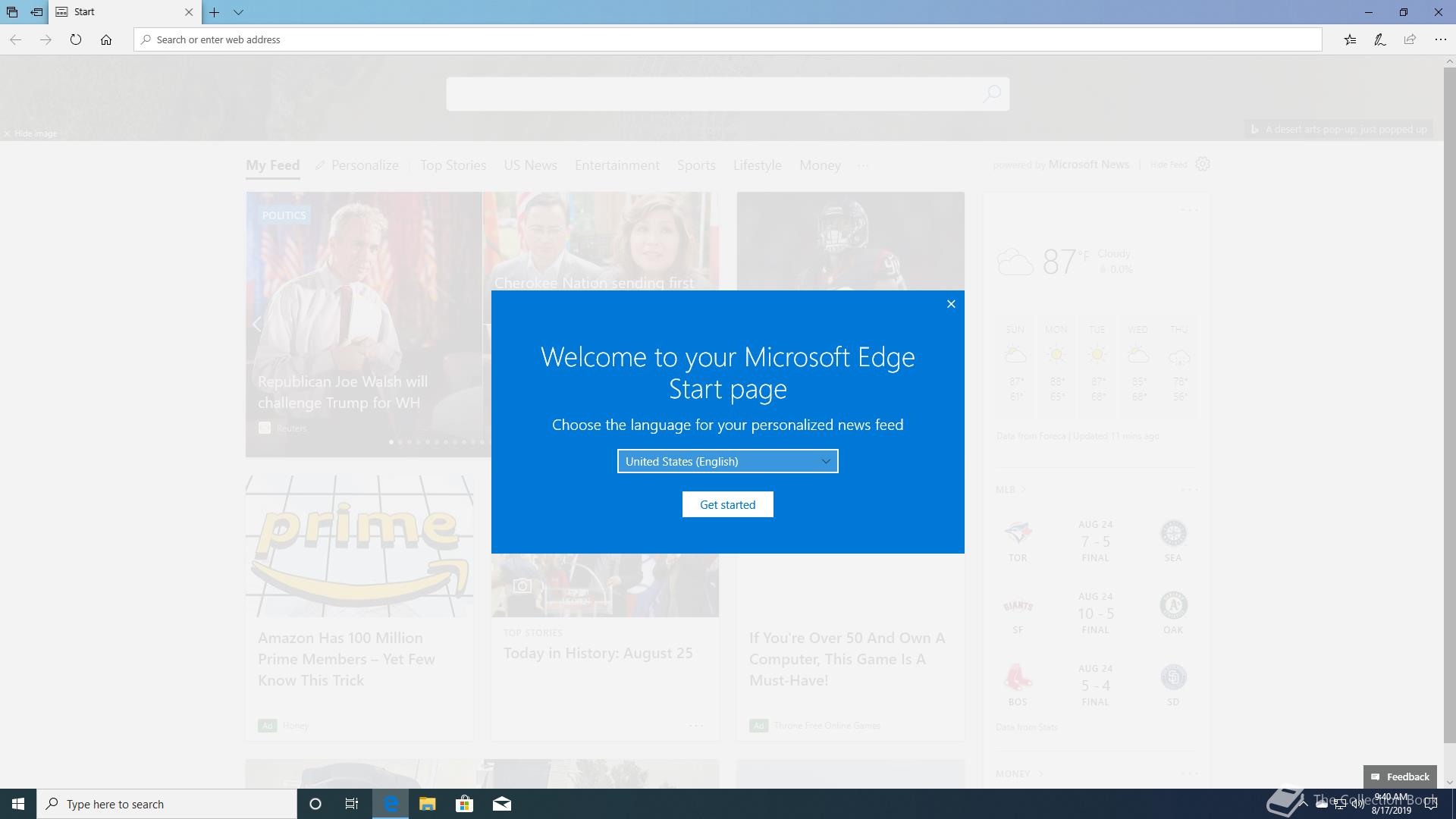Click the address bar search field
The image size is (1456, 819).
(728, 39)
